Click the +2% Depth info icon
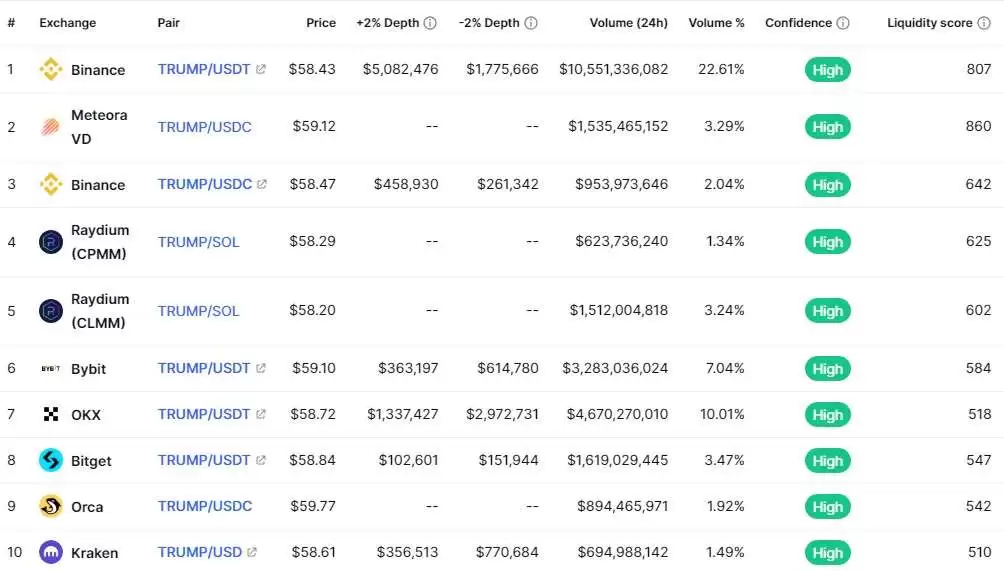The width and height of the screenshot is (1004, 571). click(430, 23)
